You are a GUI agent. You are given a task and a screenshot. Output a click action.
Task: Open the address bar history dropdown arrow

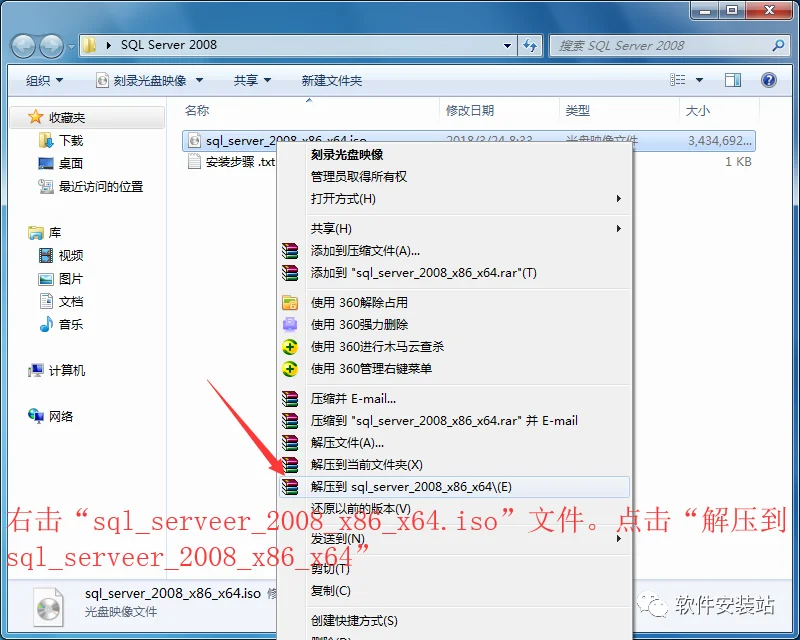coord(507,45)
